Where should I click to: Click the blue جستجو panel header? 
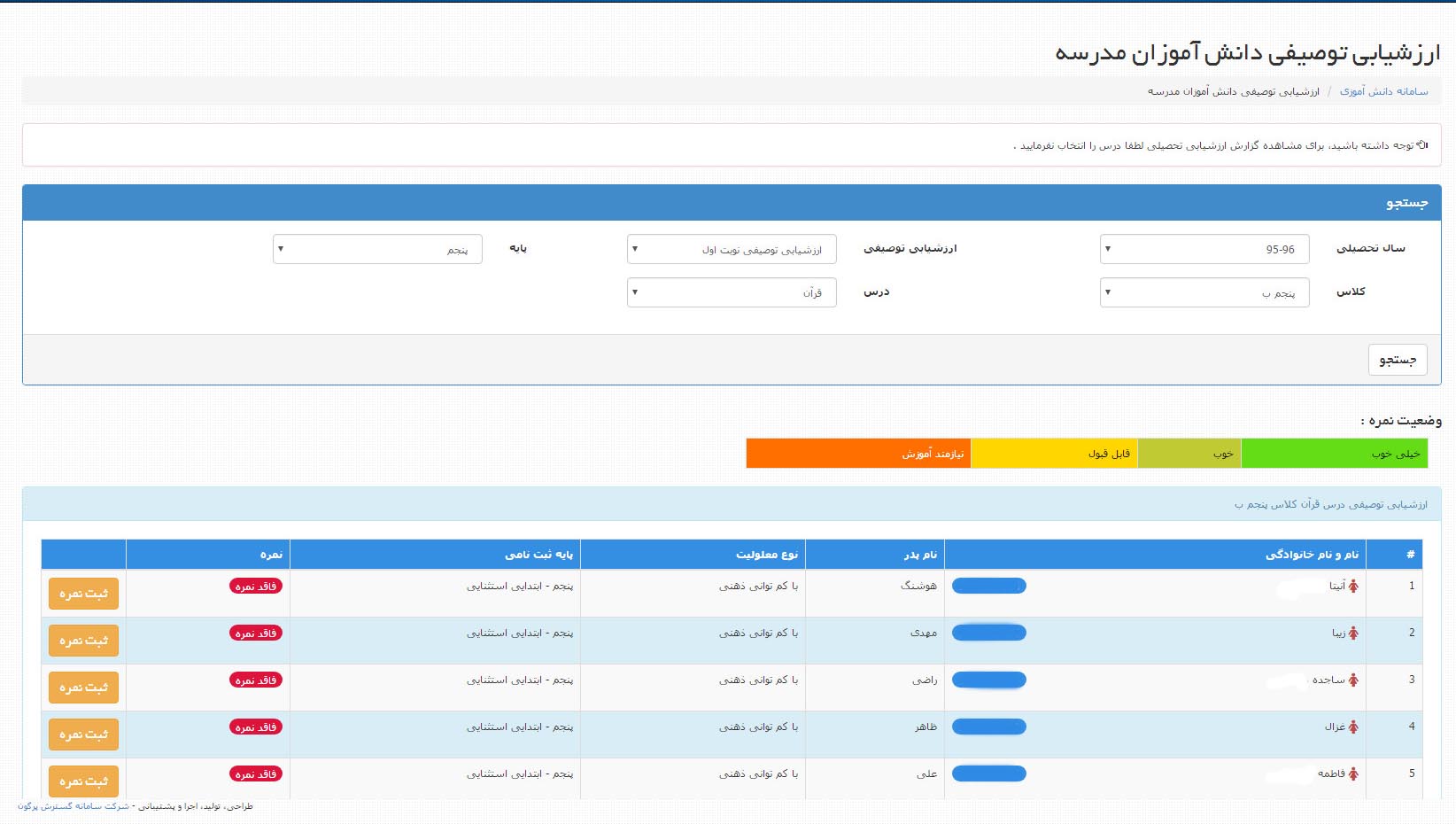tap(732, 203)
